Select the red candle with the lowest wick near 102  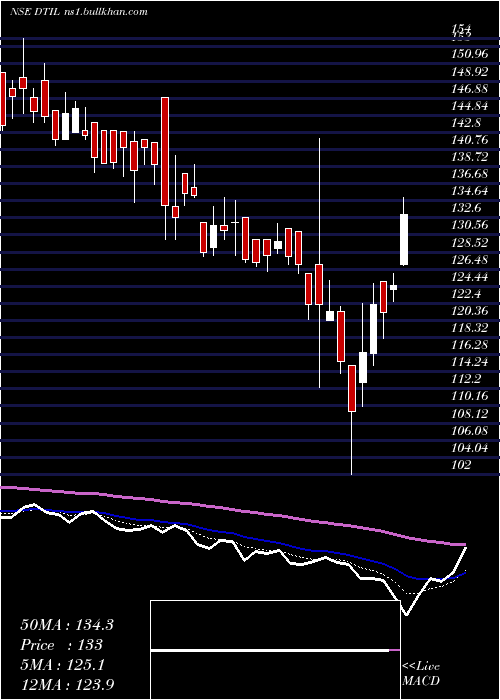pyautogui.click(x=352, y=388)
